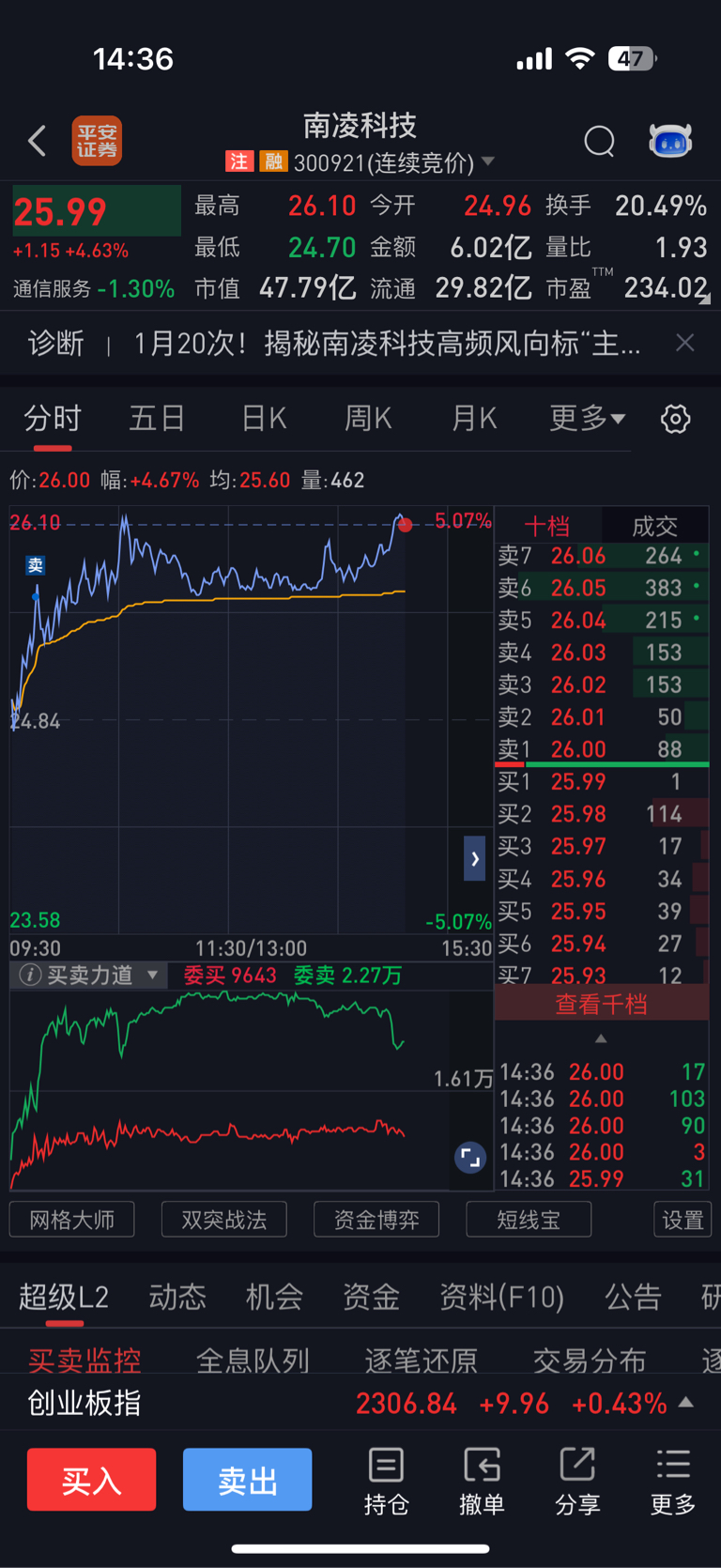
Task: Tap the 通信服务 sector link
Action: coord(94,289)
